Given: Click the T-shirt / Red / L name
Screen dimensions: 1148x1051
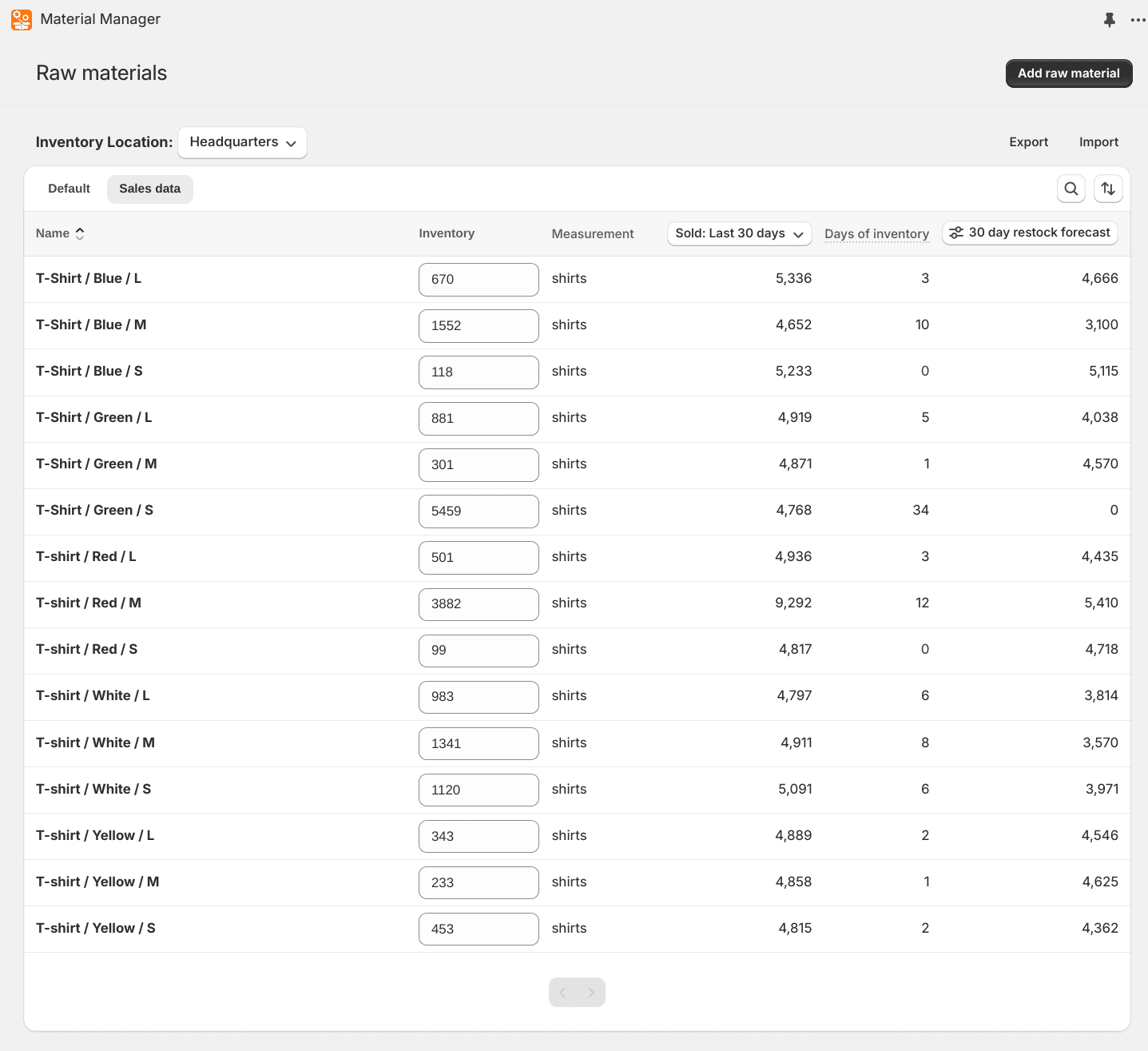Looking at the screenshot, I should [x=86, y=556].
